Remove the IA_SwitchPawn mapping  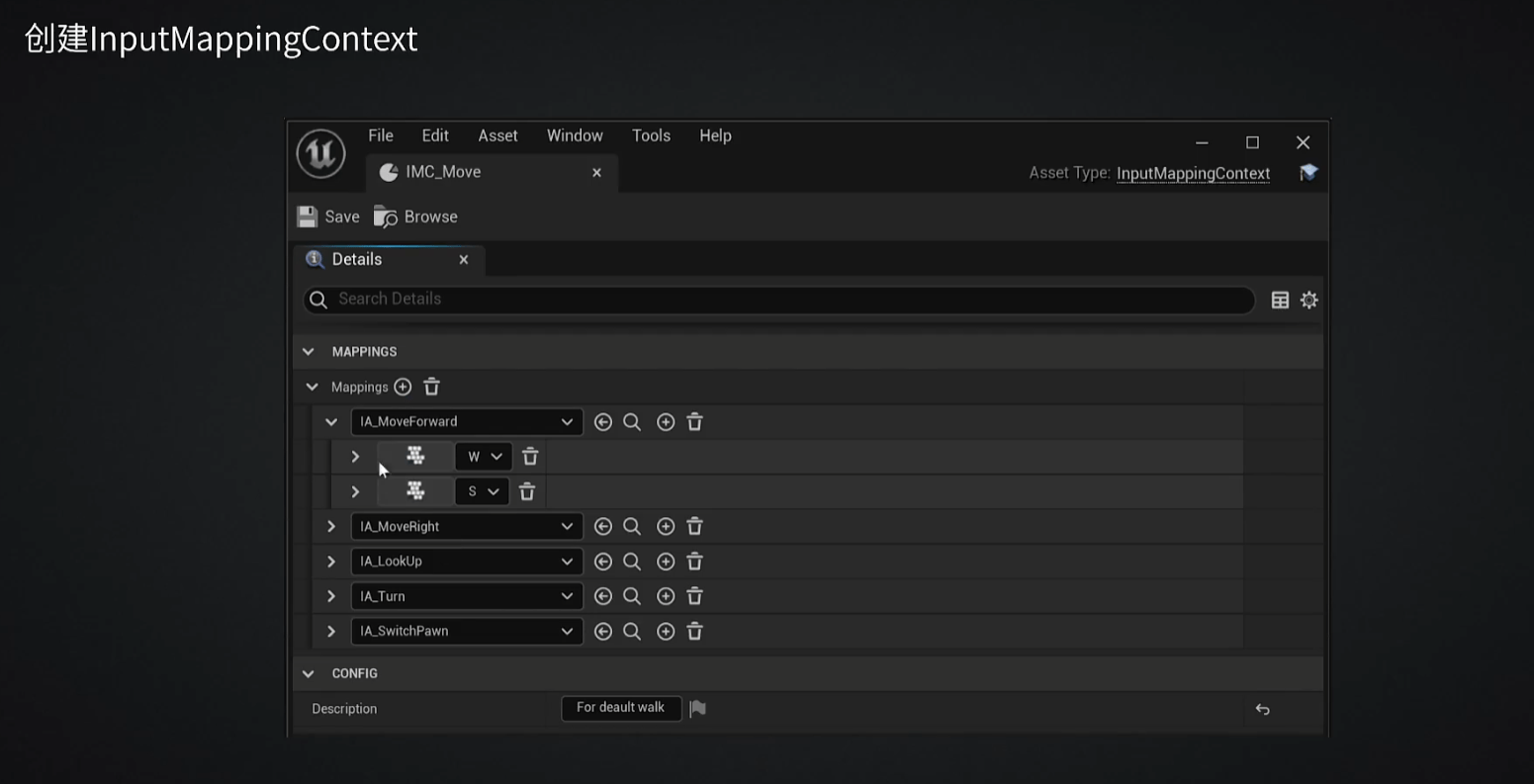click(x=694, y=632)
